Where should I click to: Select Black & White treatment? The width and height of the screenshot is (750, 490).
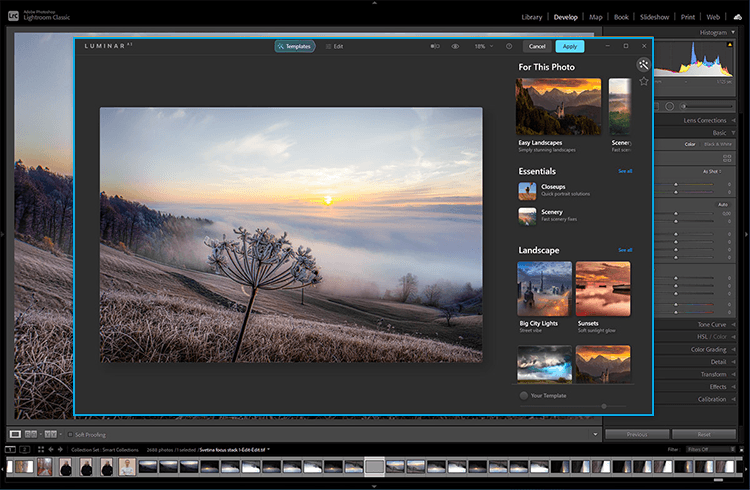pyautogui.click(x=717, y=144)
